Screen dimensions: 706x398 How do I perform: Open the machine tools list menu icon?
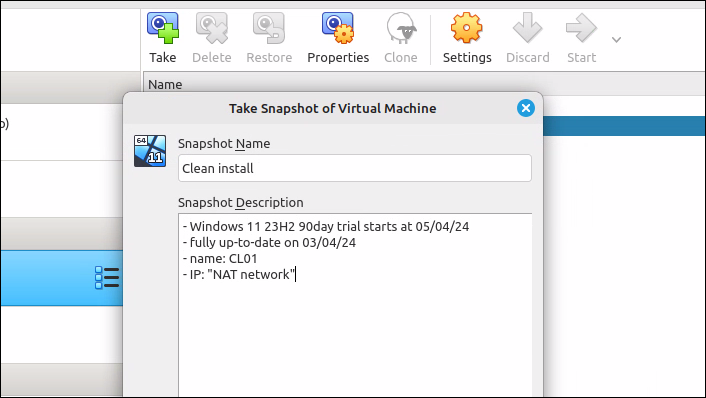(x=107, y=277)
